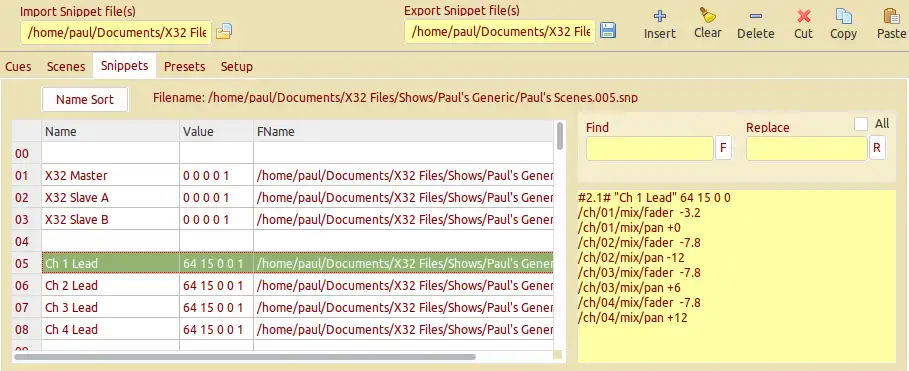The width and height of the screenshot is (909, 371).
Task: Click the Name Sort button
Action: 85,100
